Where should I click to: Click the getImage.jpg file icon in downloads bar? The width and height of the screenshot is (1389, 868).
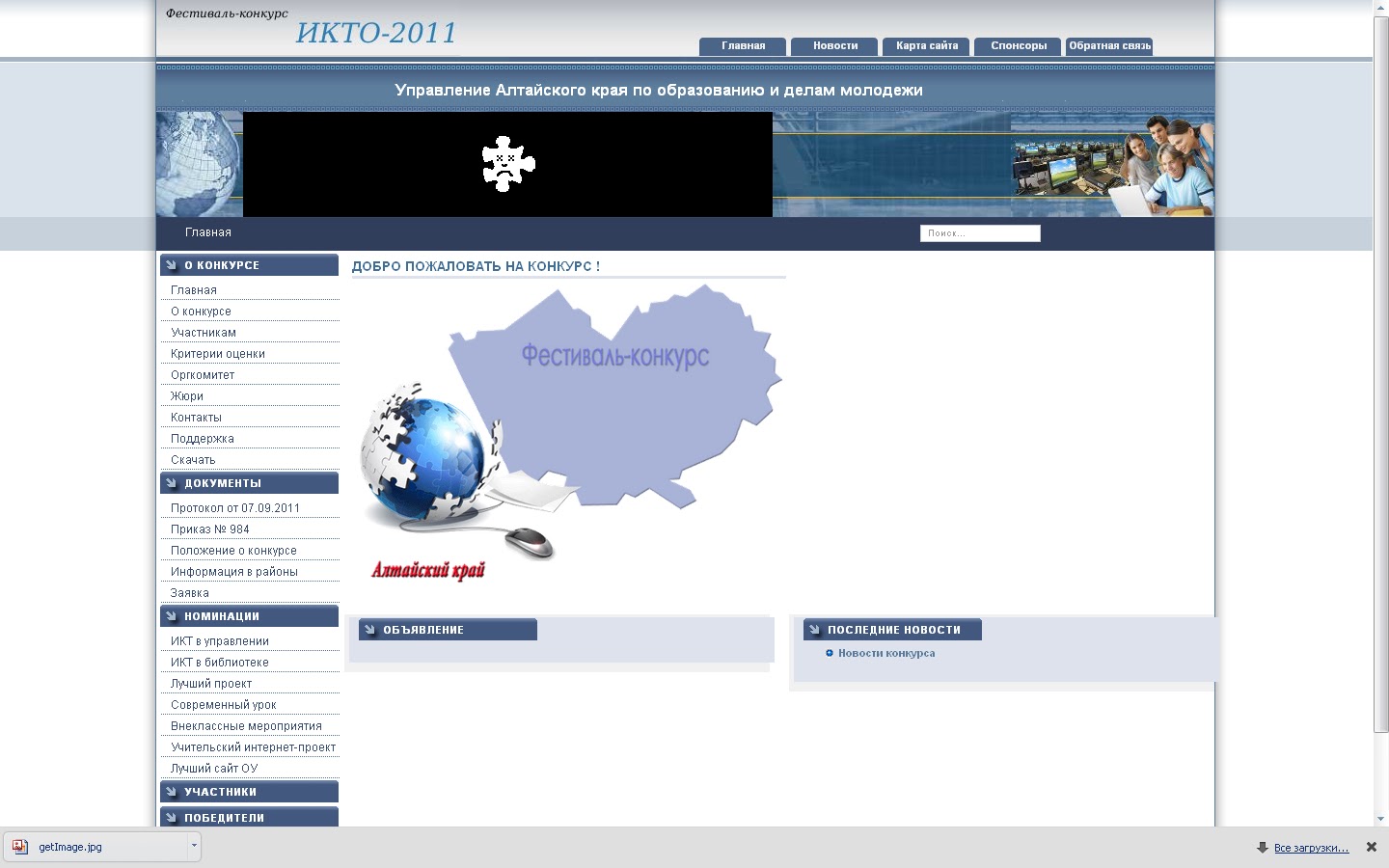click(x=20, y=847)
